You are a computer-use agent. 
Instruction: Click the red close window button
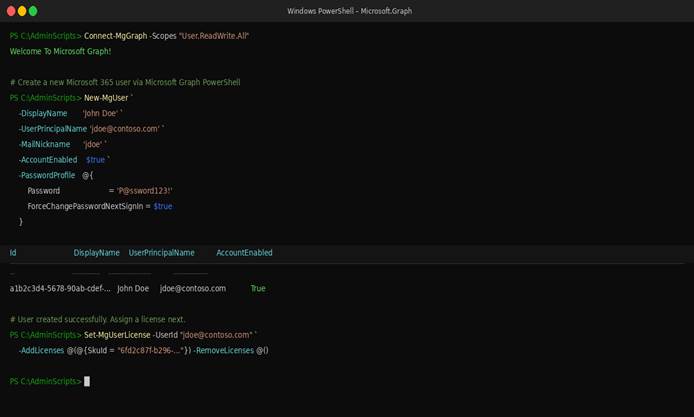point(9,10)
